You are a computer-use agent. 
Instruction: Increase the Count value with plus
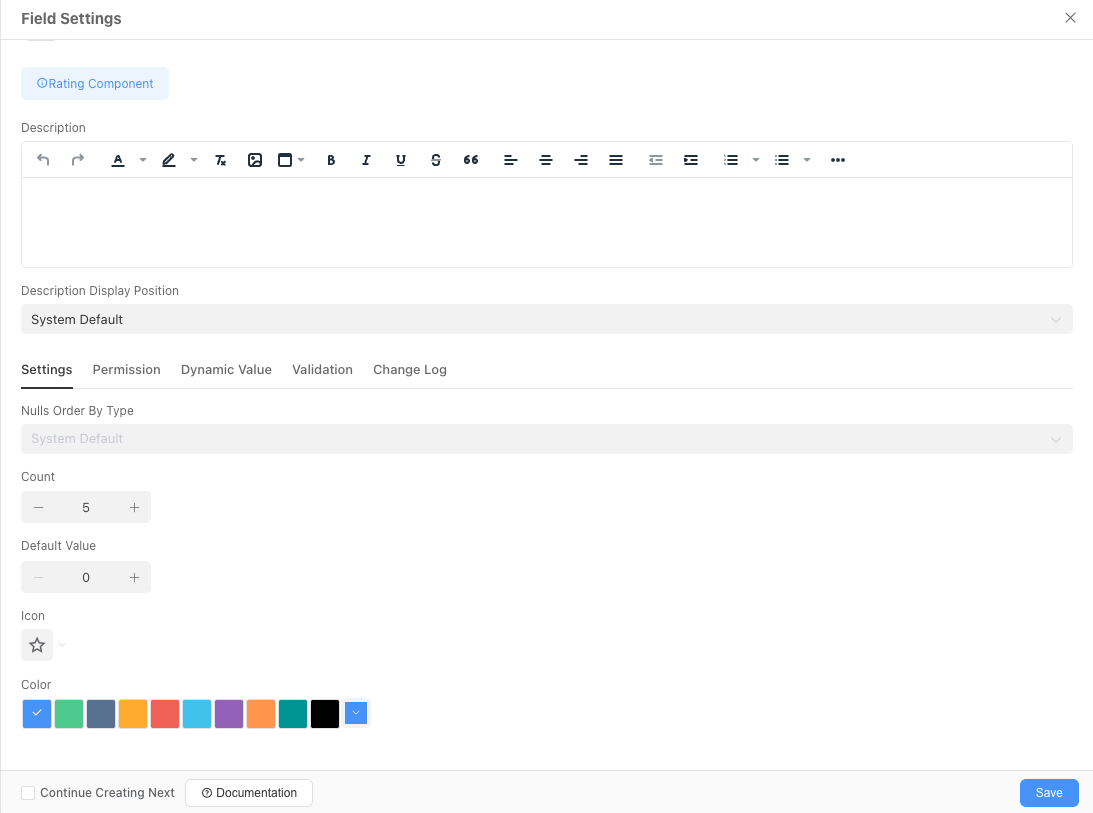(134, 508)
